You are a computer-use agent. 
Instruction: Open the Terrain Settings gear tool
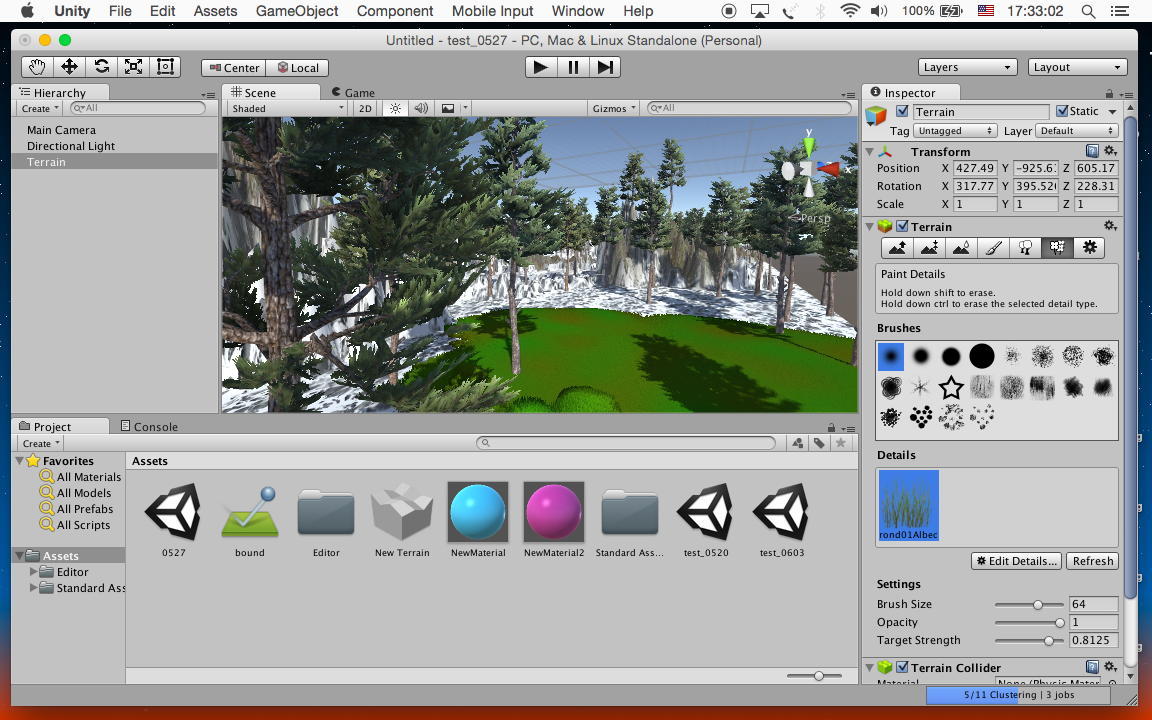pyautogui.click(x=1089, y=248)
